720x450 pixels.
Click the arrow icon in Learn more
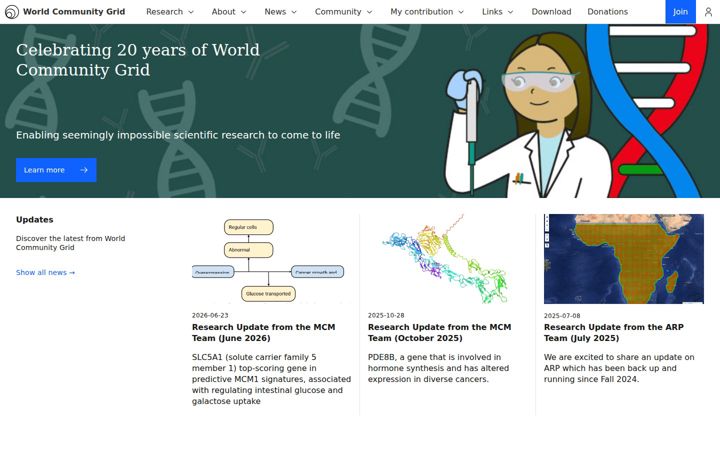pyautogui.click(x=84, y=170)
